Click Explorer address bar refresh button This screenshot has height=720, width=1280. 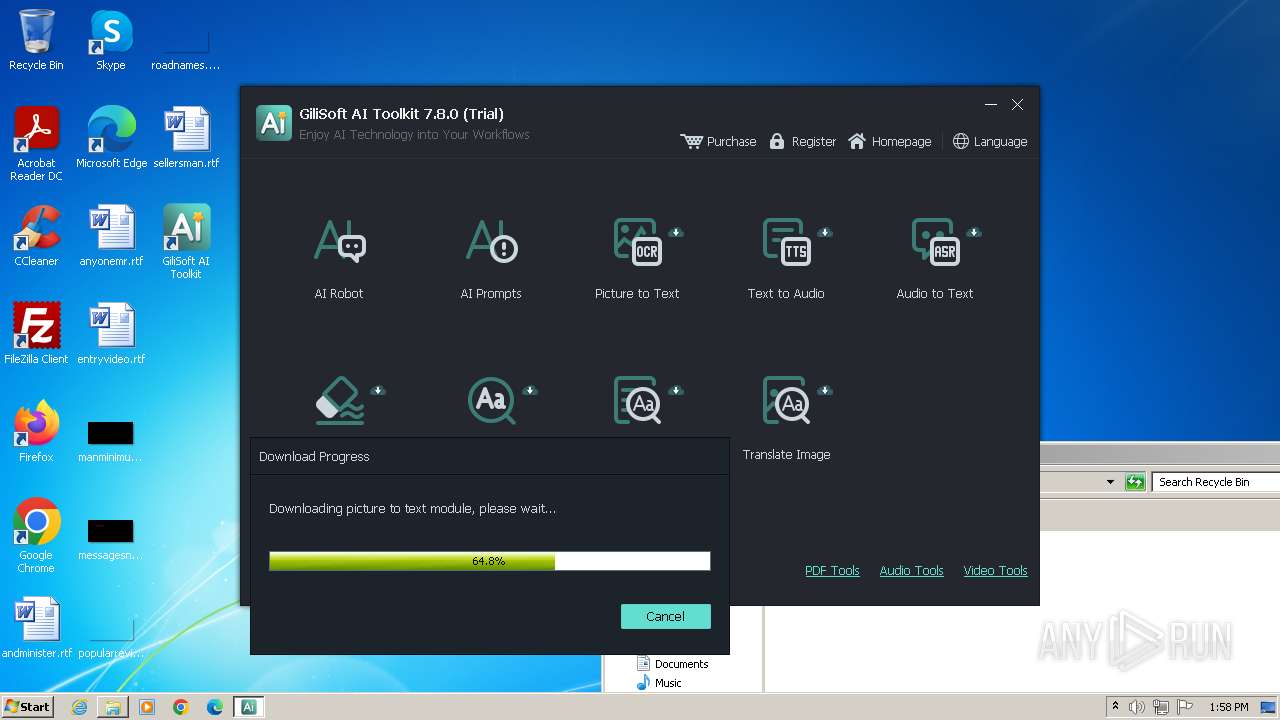(1135, 482)
